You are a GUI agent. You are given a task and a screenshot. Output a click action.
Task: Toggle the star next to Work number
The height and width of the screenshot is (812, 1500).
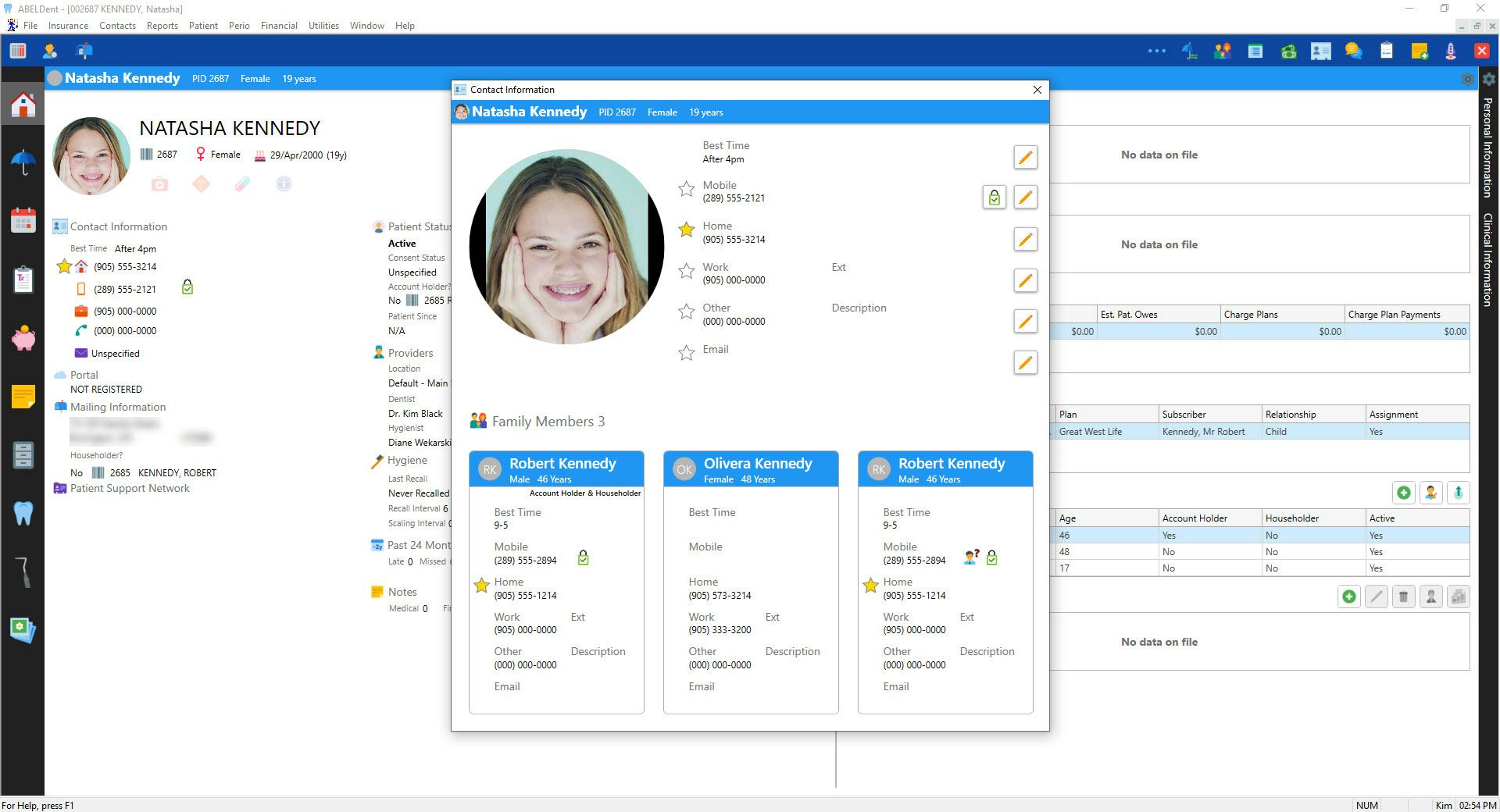click(686, 271)
